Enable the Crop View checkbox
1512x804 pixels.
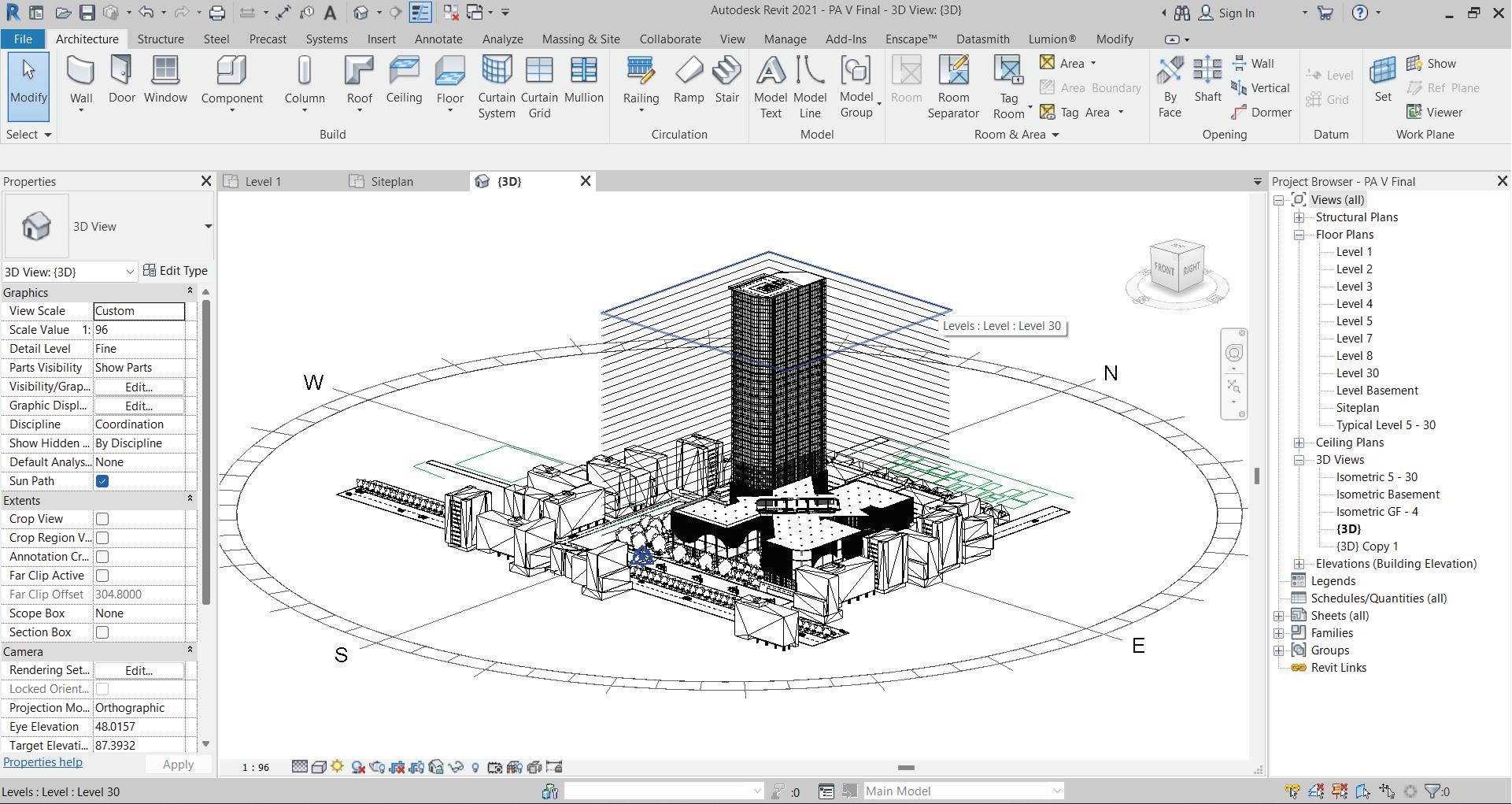point(102,519)
